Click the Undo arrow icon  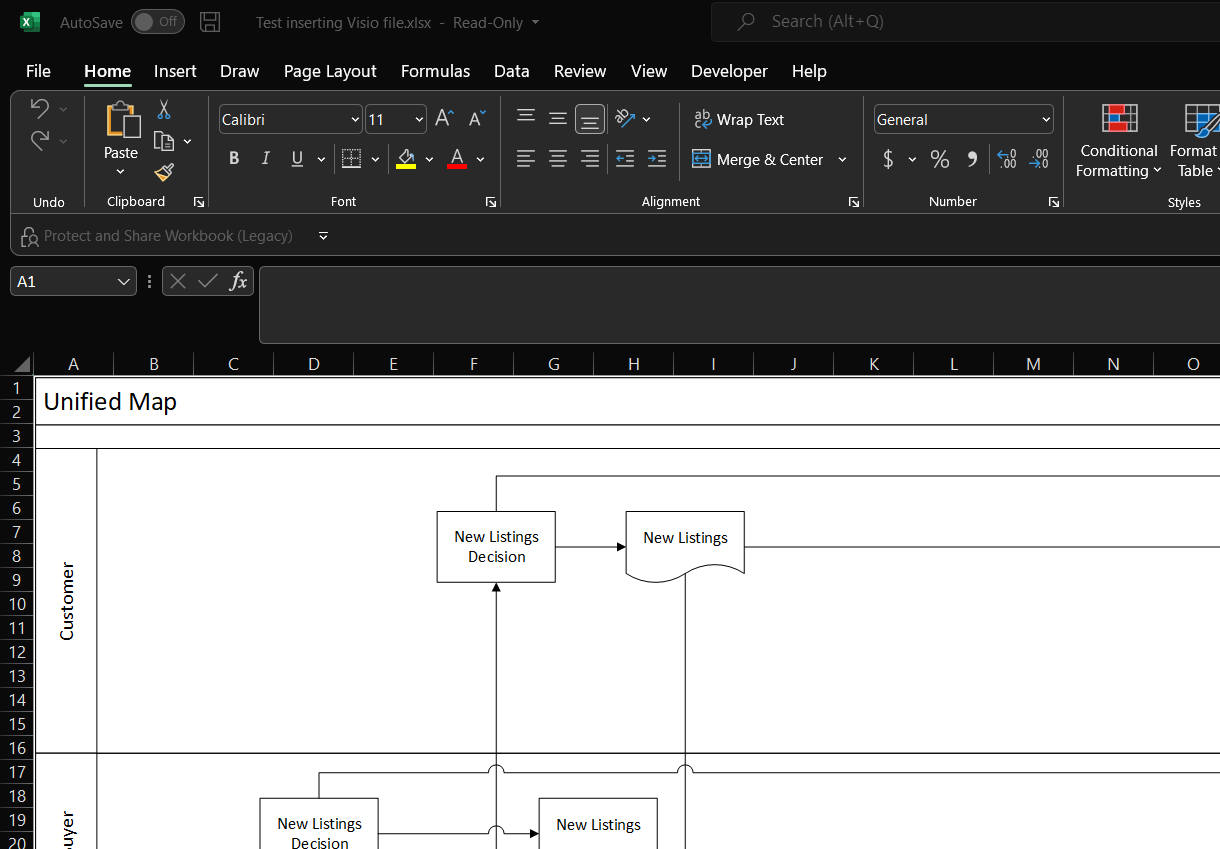click(x=40, y=108)
